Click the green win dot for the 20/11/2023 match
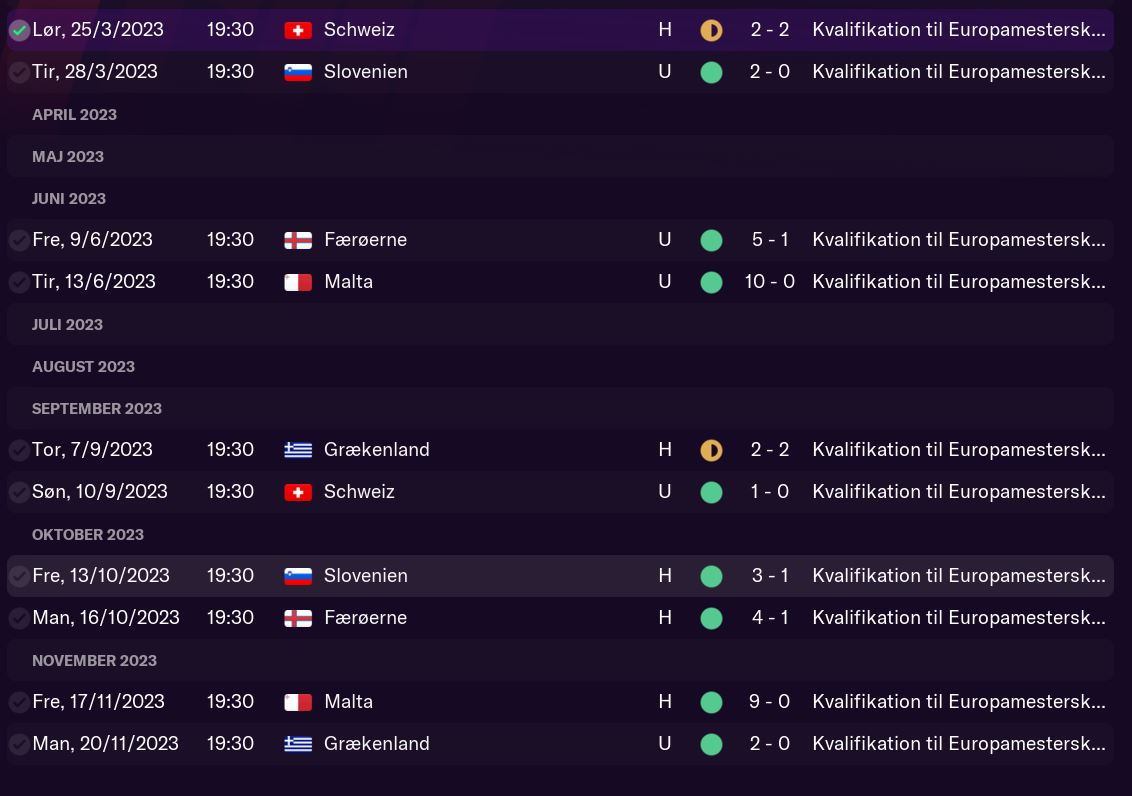 tap(711, 744)
